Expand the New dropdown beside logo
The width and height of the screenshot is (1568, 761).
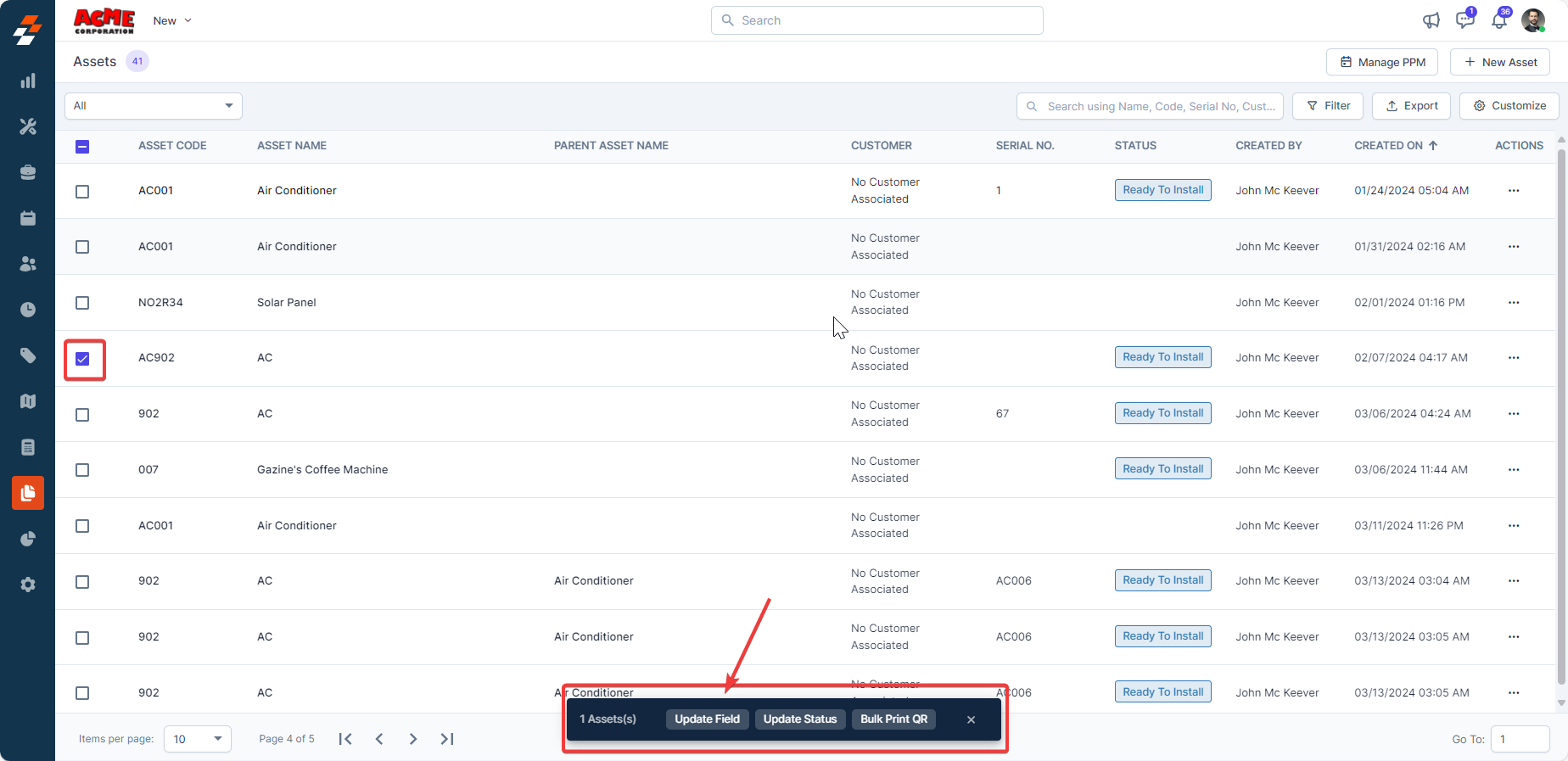(x=172, y=20)
